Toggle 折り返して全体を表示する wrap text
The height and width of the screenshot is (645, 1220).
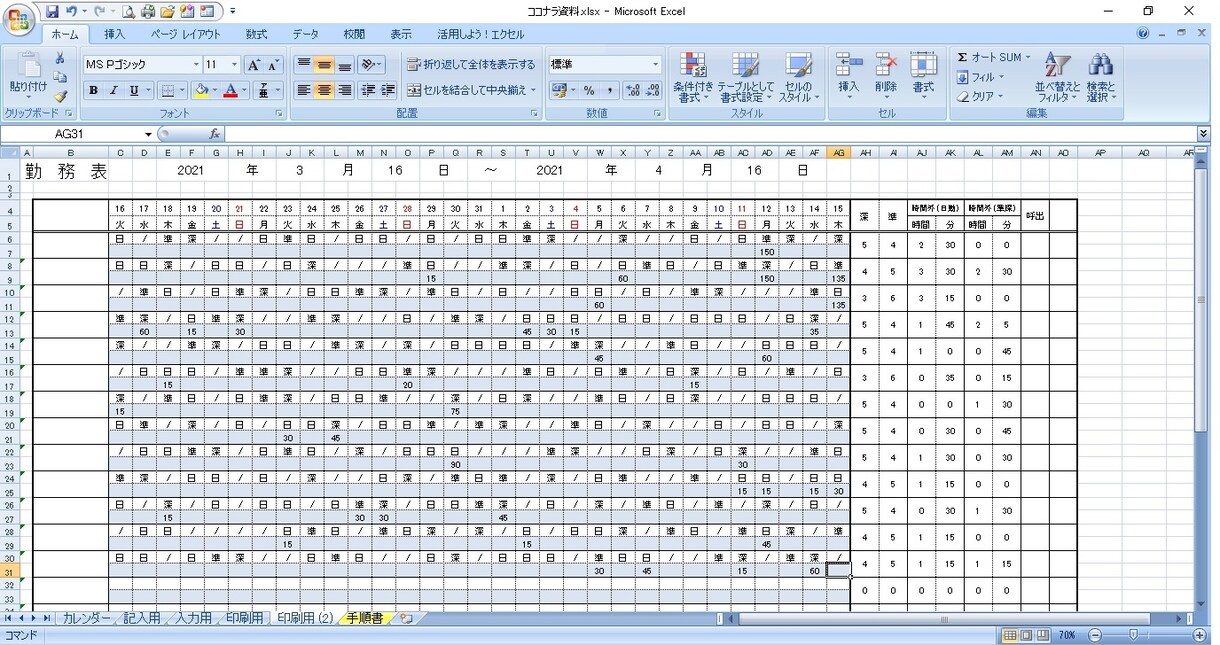point(471,65)
